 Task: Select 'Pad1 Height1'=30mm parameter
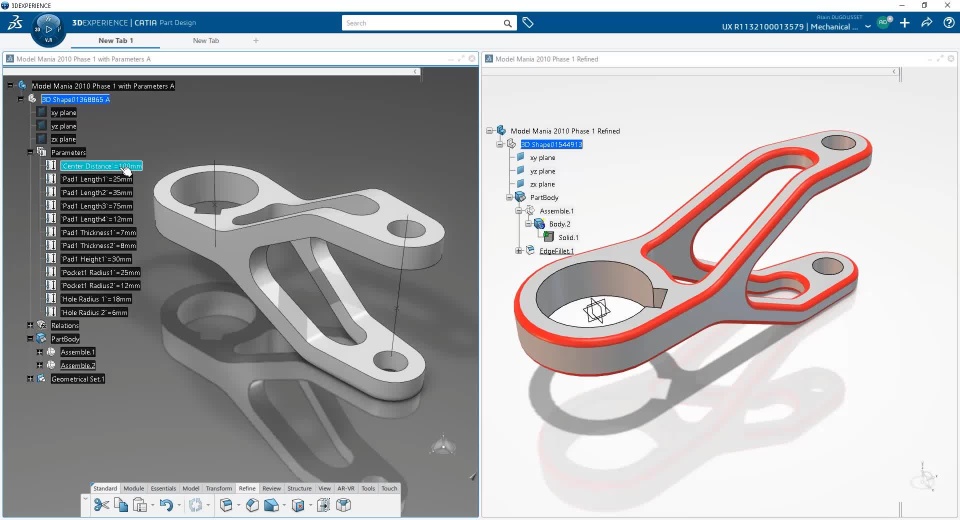pos(96,259)
